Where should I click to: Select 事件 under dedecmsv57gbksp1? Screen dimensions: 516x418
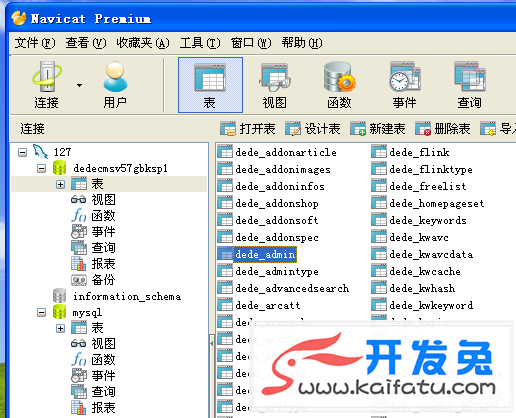click(x=93, y=232)
